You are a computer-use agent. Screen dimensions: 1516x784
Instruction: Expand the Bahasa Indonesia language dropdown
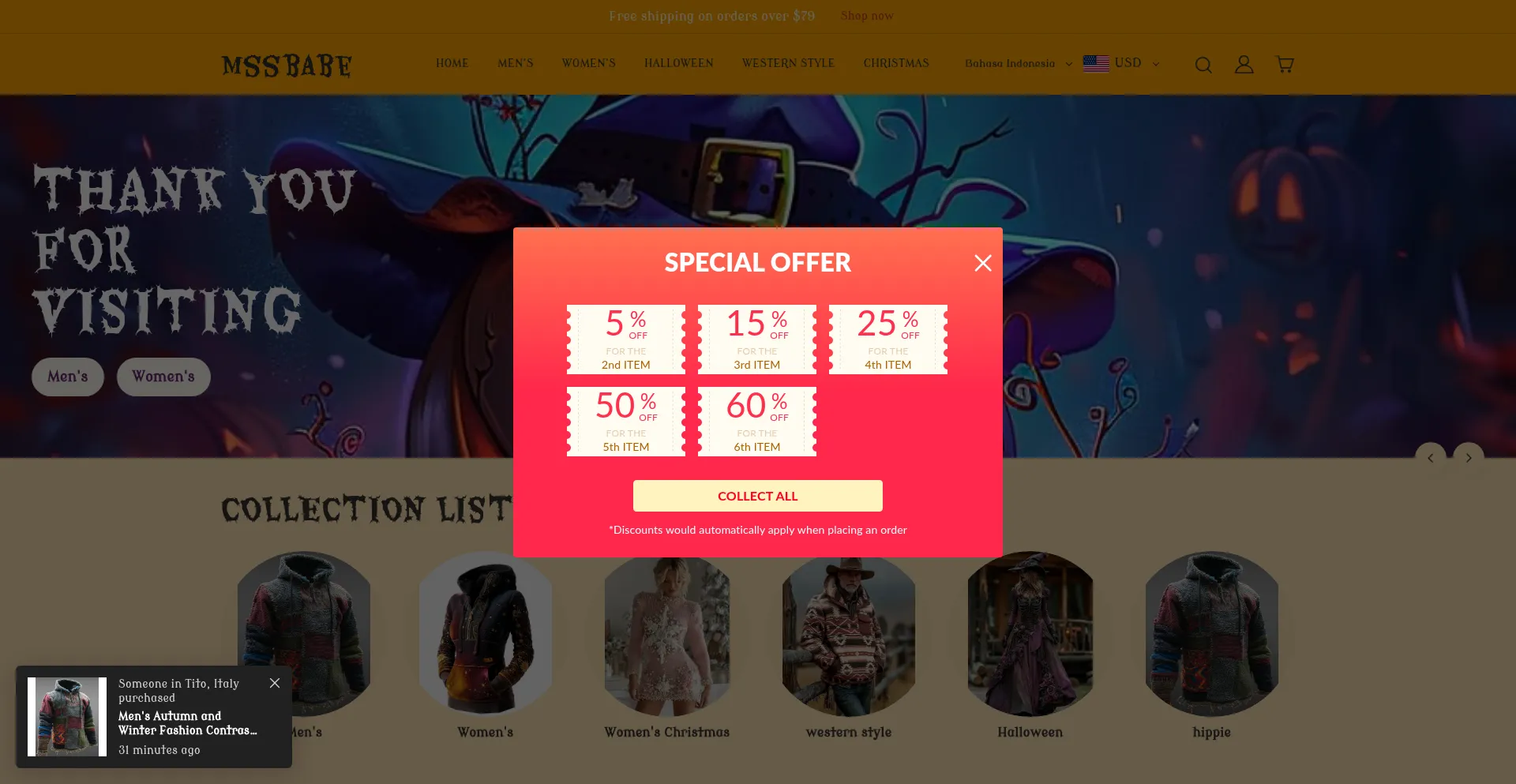click(1019, 63)
